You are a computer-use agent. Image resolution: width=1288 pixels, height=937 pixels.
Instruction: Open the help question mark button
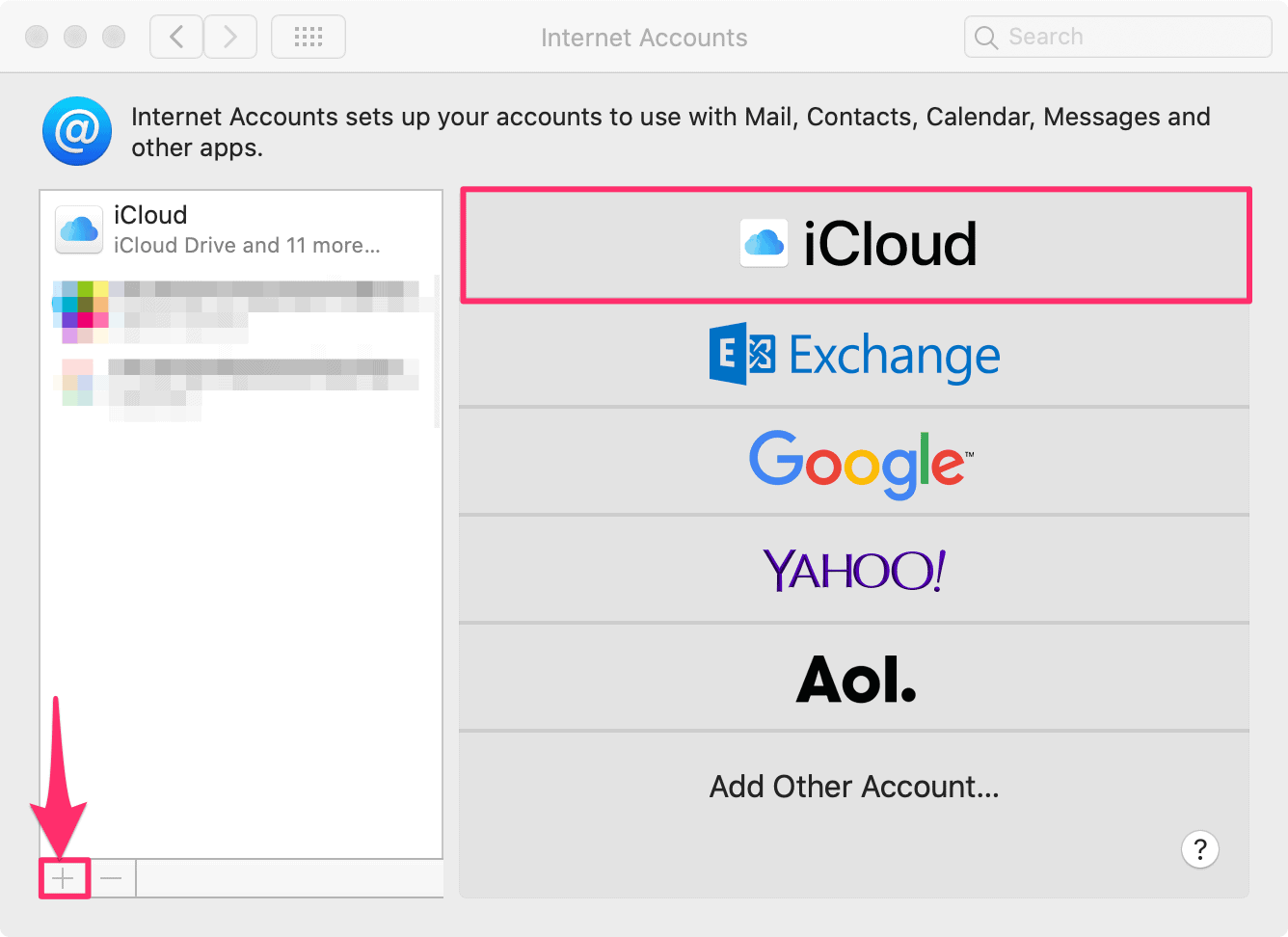1200,849
